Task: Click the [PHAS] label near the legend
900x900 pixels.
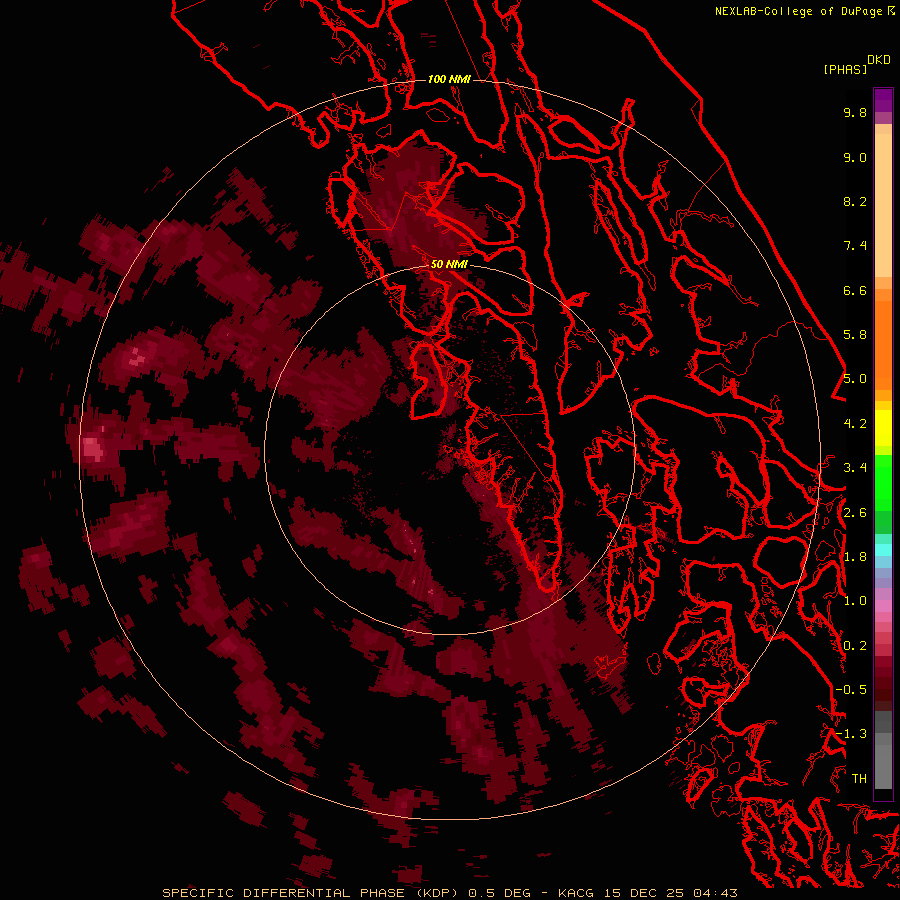Action: 845,69
